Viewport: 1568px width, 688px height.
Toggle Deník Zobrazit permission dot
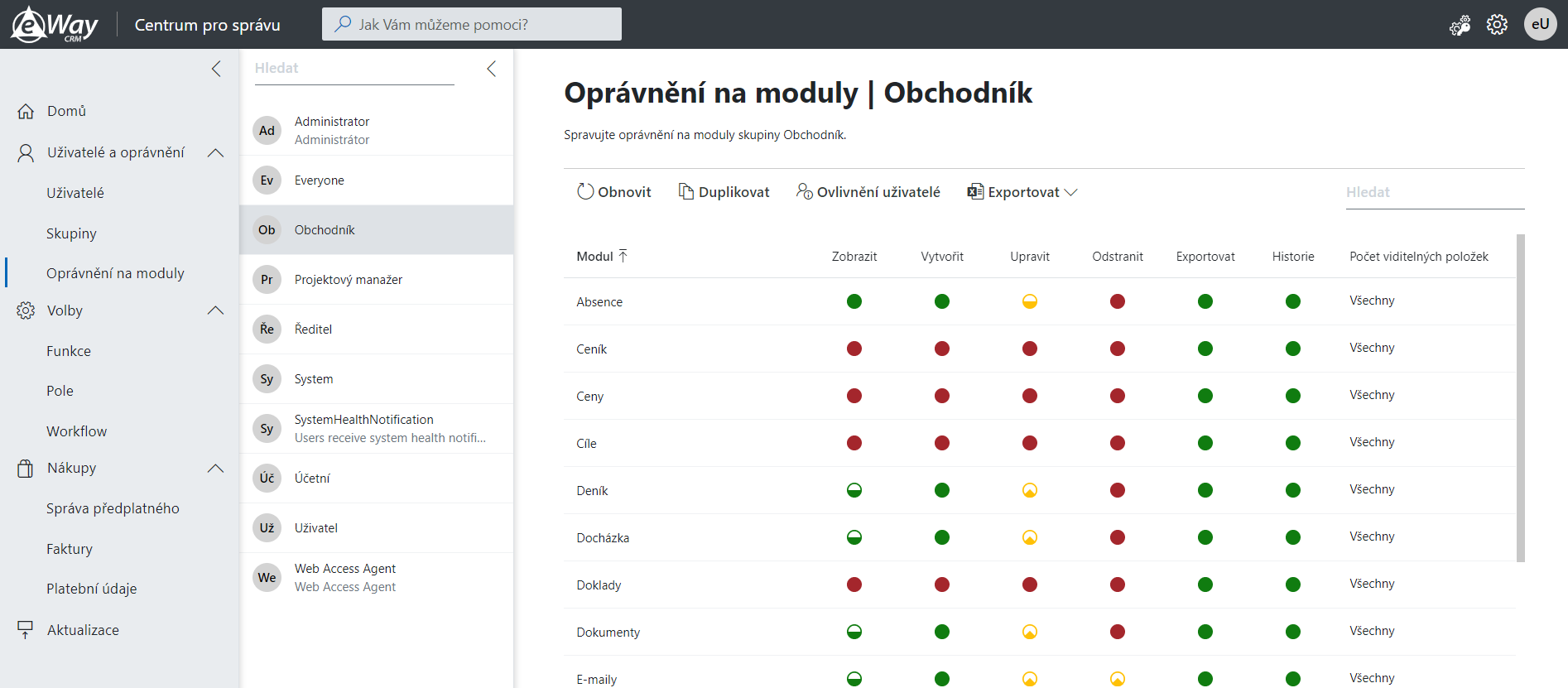(x=854, y=490)
